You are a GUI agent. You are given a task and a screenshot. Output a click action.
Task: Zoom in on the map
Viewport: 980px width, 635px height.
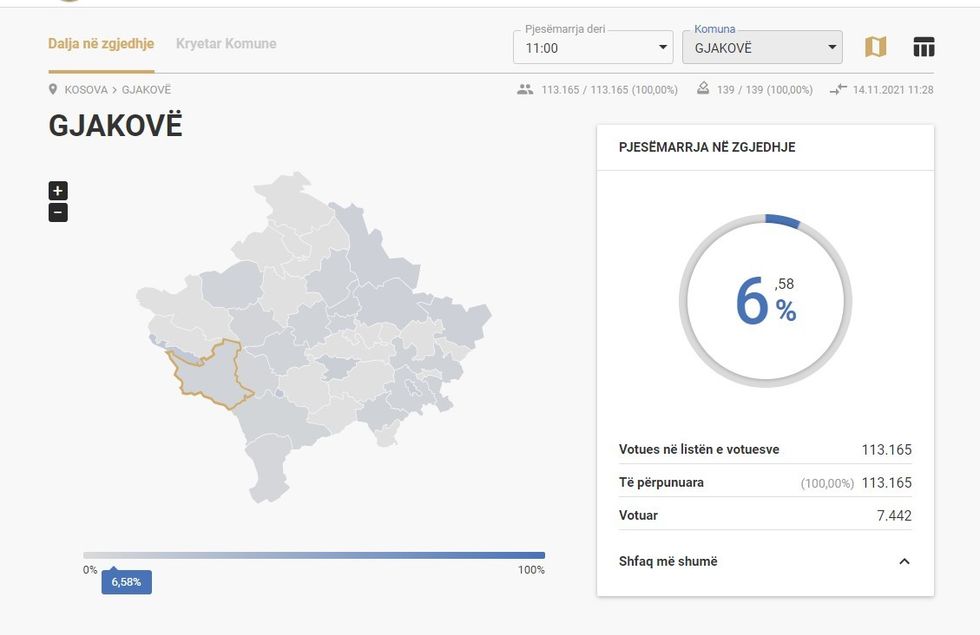click(x=58, y=191)
